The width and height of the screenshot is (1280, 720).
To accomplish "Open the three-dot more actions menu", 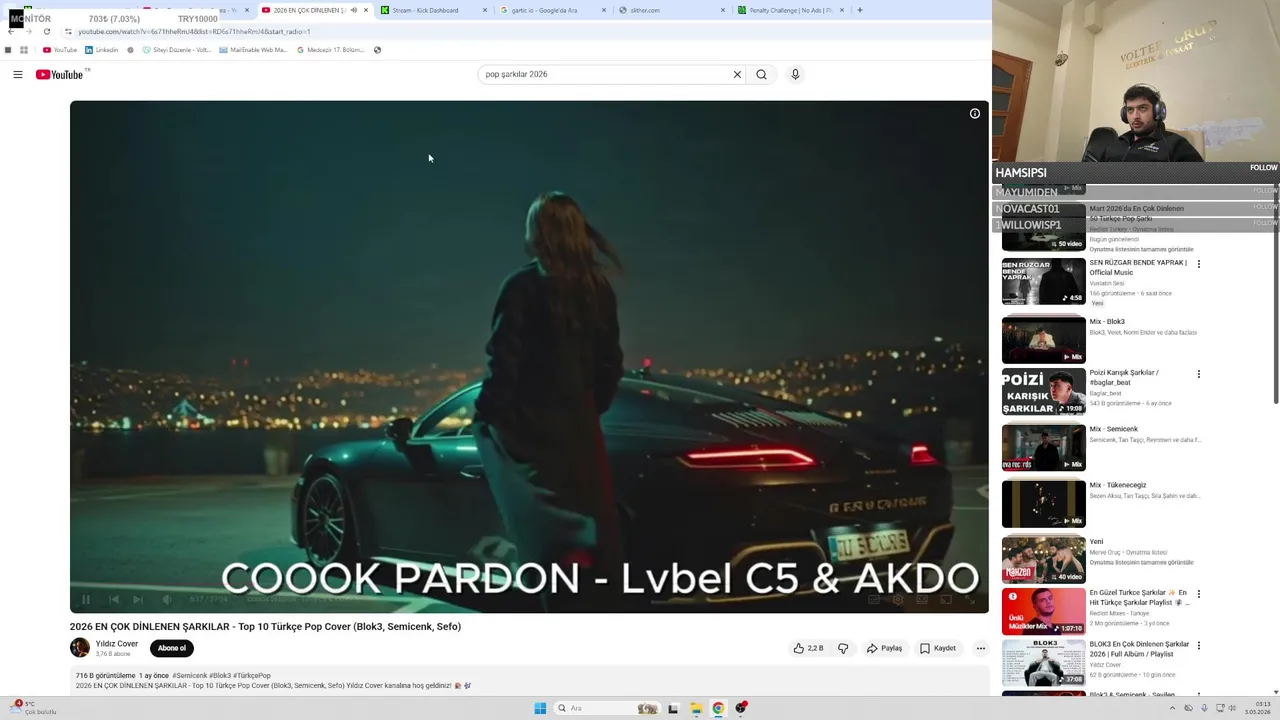I will pos(981,648).
